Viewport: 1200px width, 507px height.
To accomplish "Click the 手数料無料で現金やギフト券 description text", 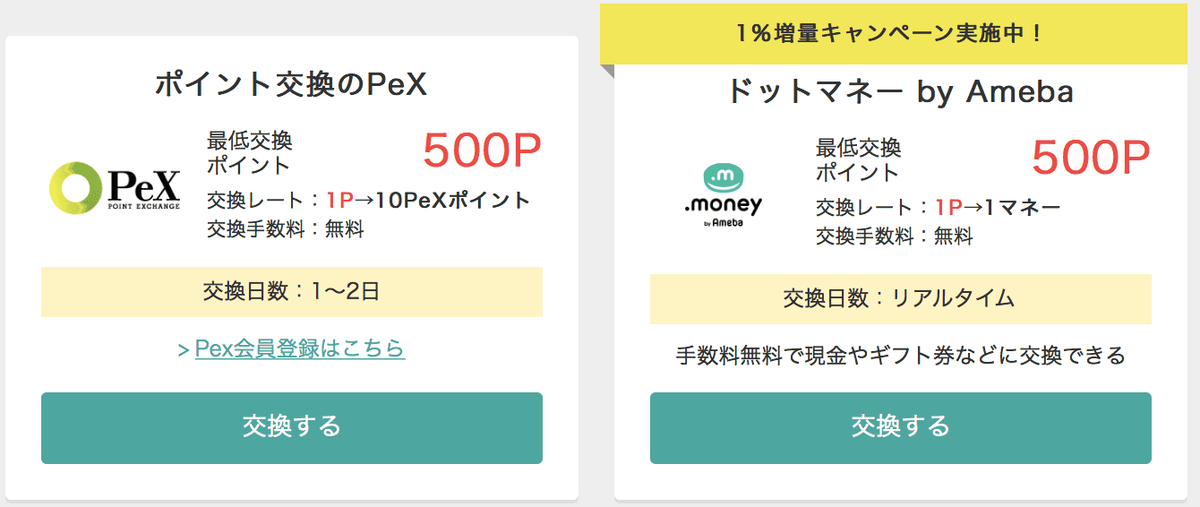I will coord(901,355).
